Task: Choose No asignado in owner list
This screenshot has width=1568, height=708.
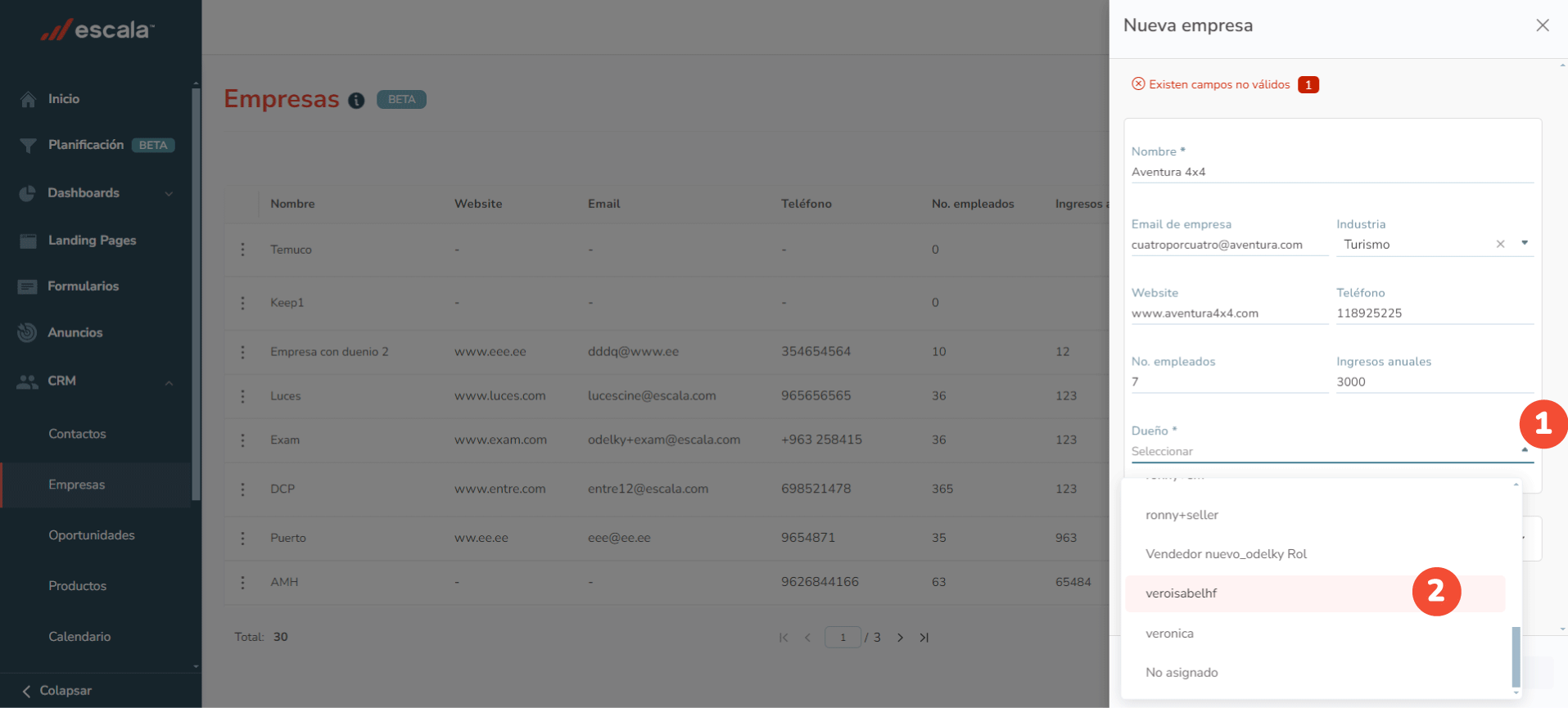Action: 1182,673
